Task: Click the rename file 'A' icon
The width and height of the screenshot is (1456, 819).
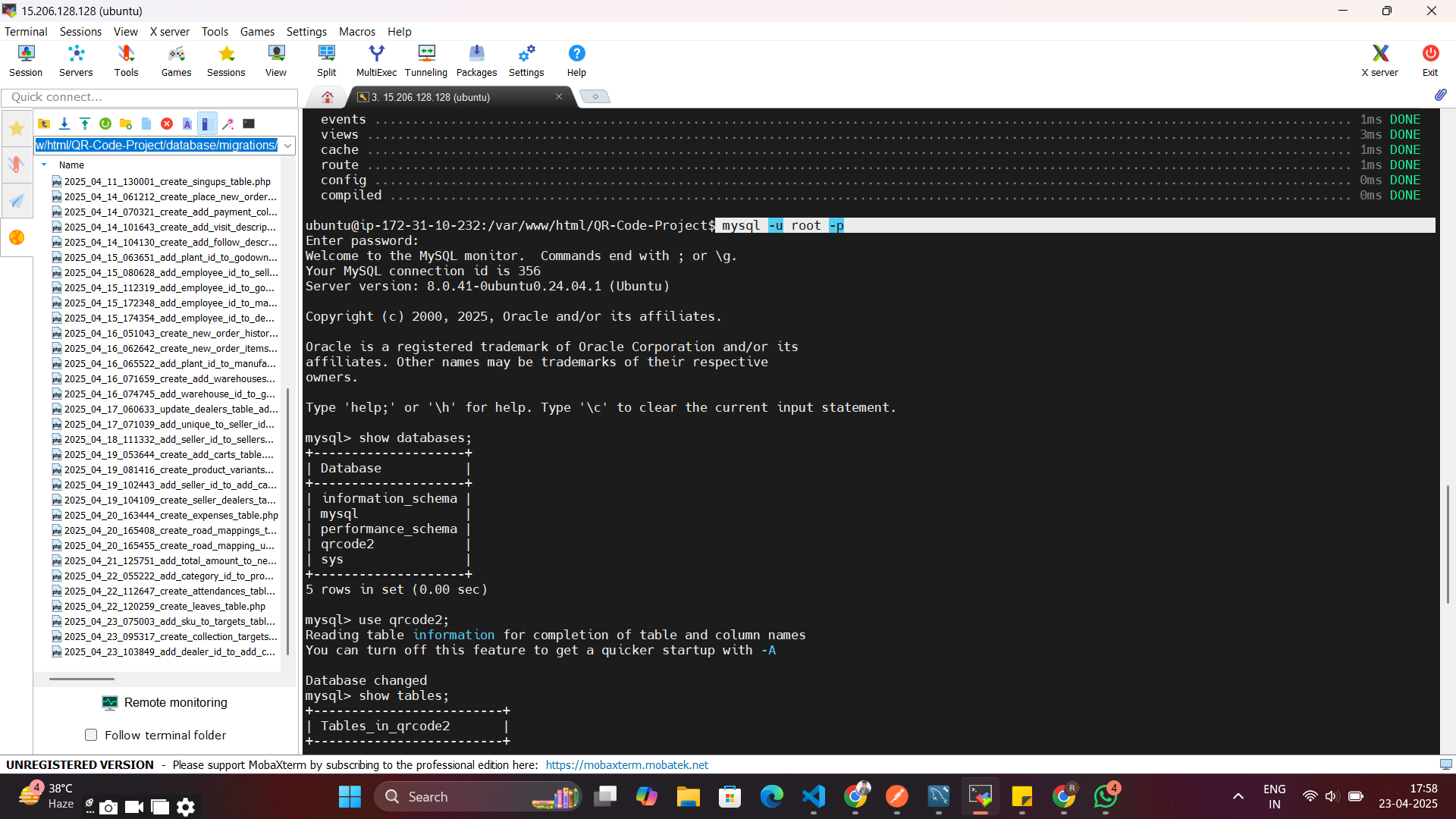Action: (x=187, y=124)
